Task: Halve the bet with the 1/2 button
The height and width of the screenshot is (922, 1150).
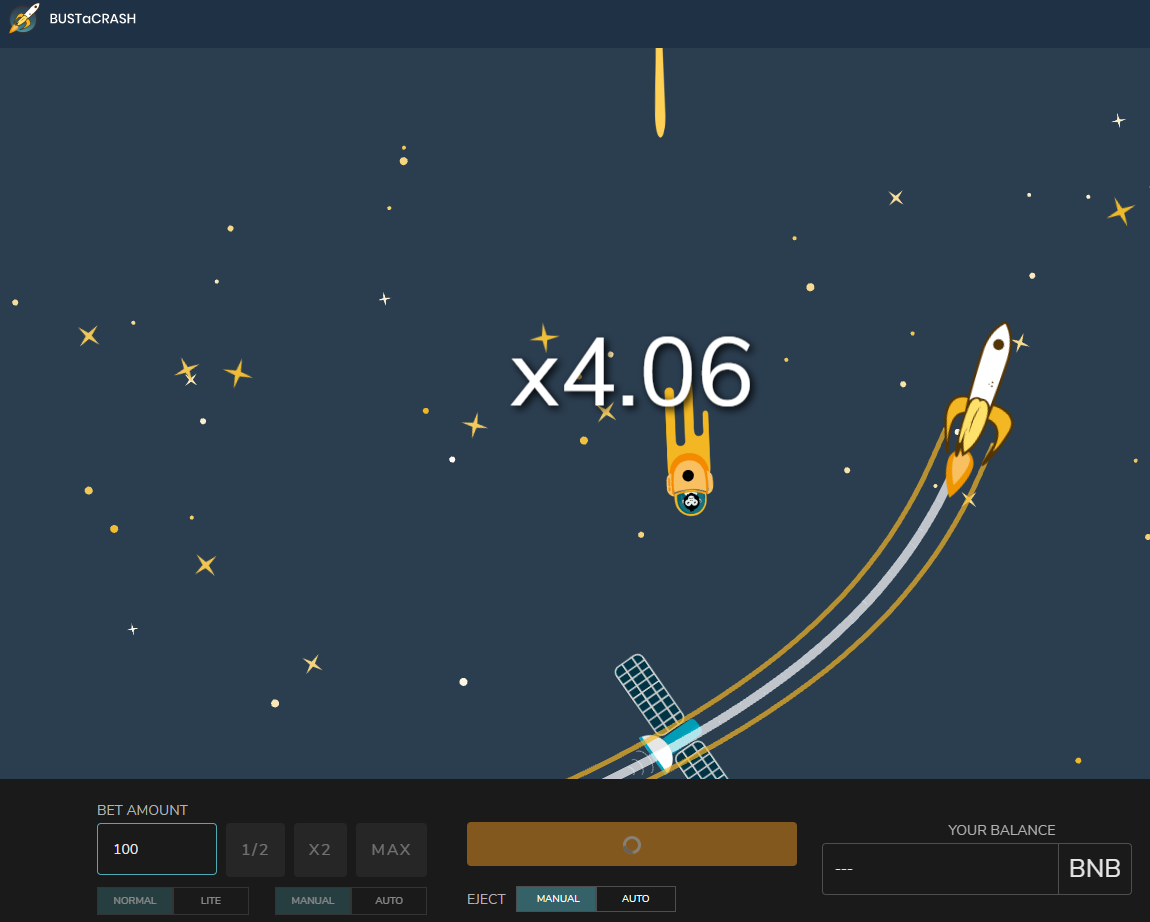Action: click(255, 850)
